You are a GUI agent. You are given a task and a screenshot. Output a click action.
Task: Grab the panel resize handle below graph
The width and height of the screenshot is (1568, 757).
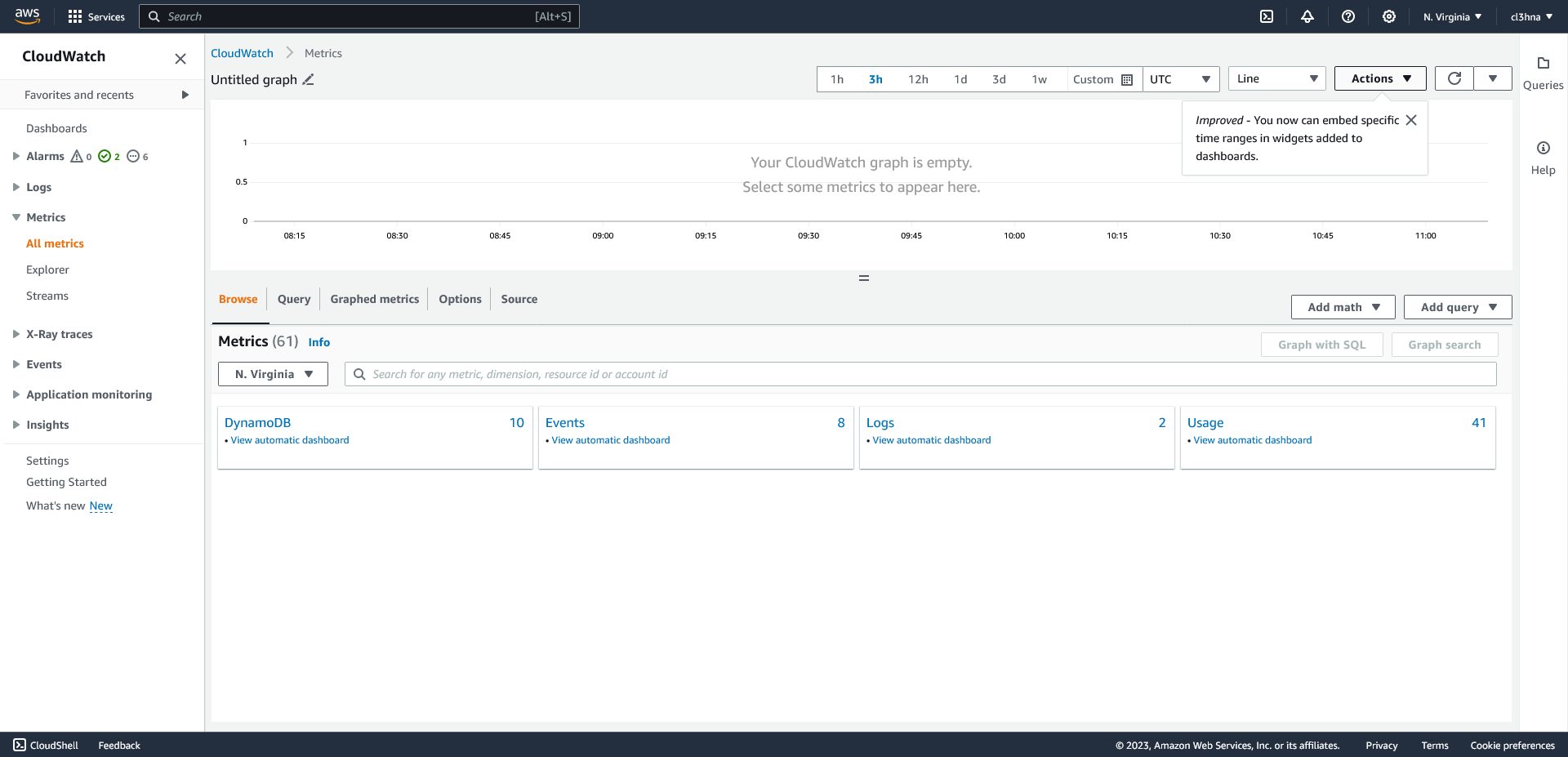click(863, 278)
